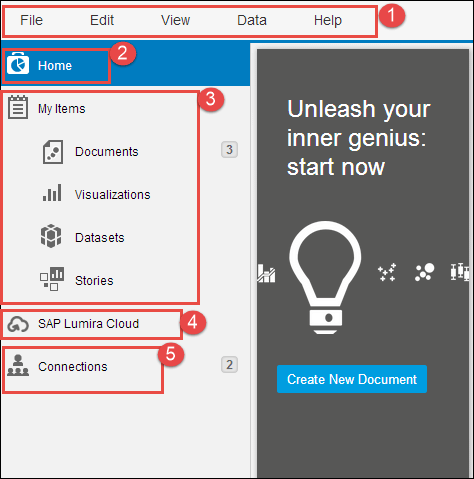
Task: Open the Edit menu
Action: click(x=102, y=20)
